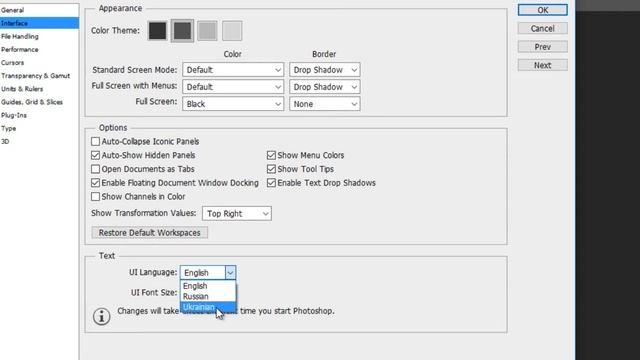Image resolution: width=640 pixels, height=360 pixels.
Task: Click Restore Default Workspaces button
Action: tap(149, 233)
